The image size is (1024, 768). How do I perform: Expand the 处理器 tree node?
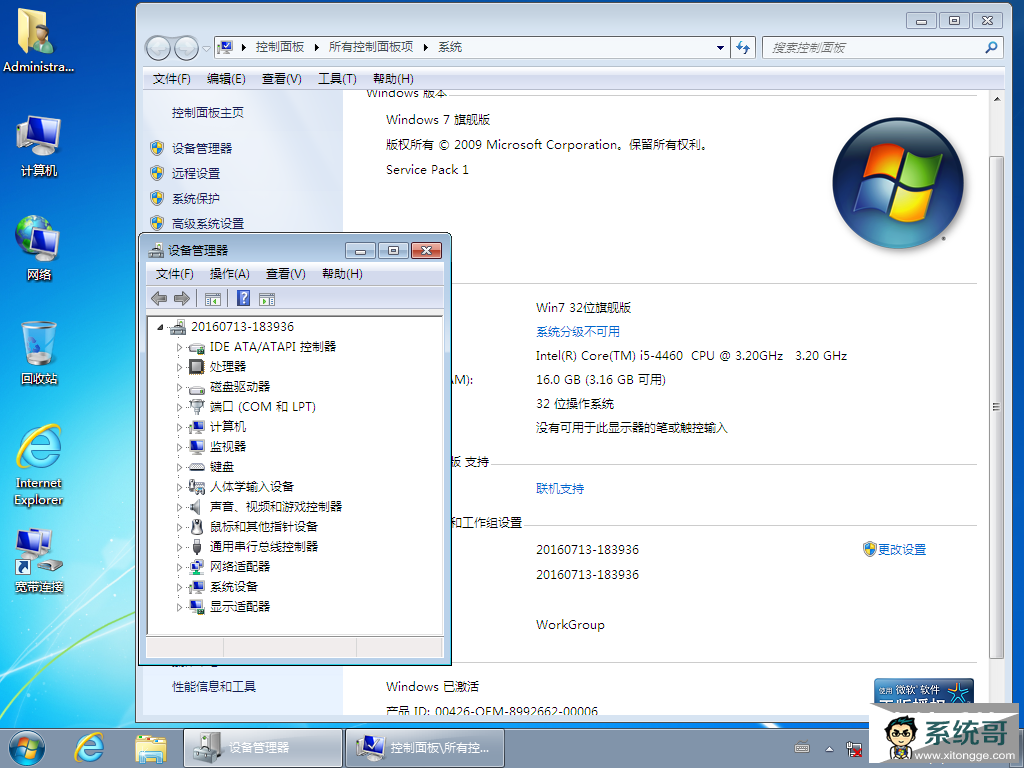(179, 367)
